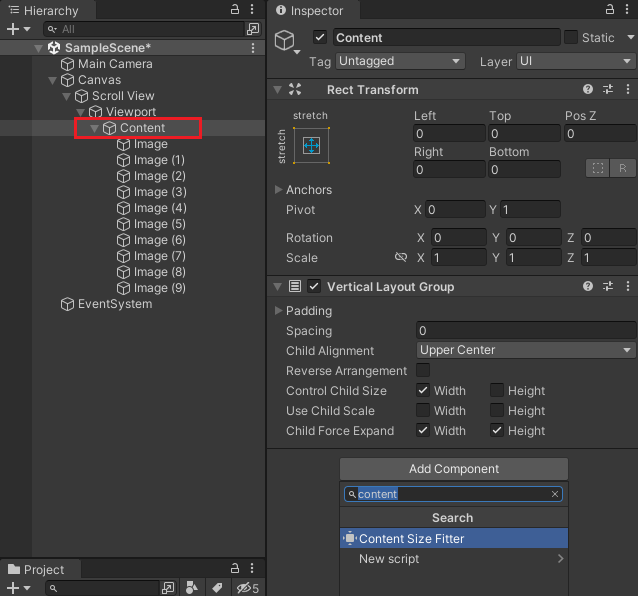Collapse the Scroll View tree node
Image resolution: width=638 pixels, height=596 pixels.
[x=67, y=96]
